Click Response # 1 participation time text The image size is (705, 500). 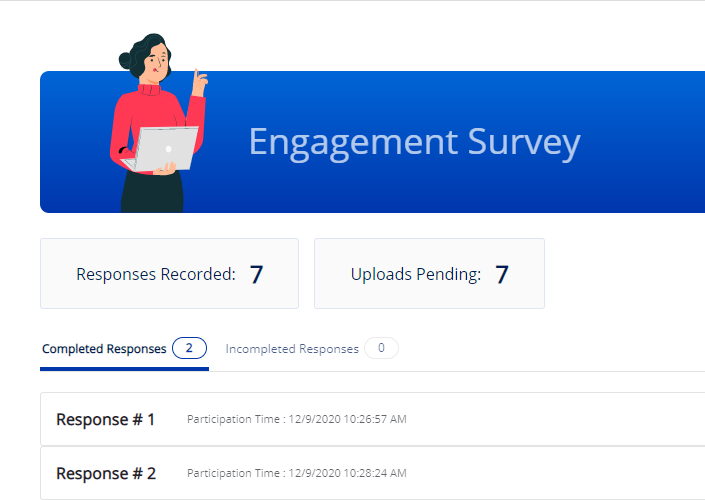(296, 419)
